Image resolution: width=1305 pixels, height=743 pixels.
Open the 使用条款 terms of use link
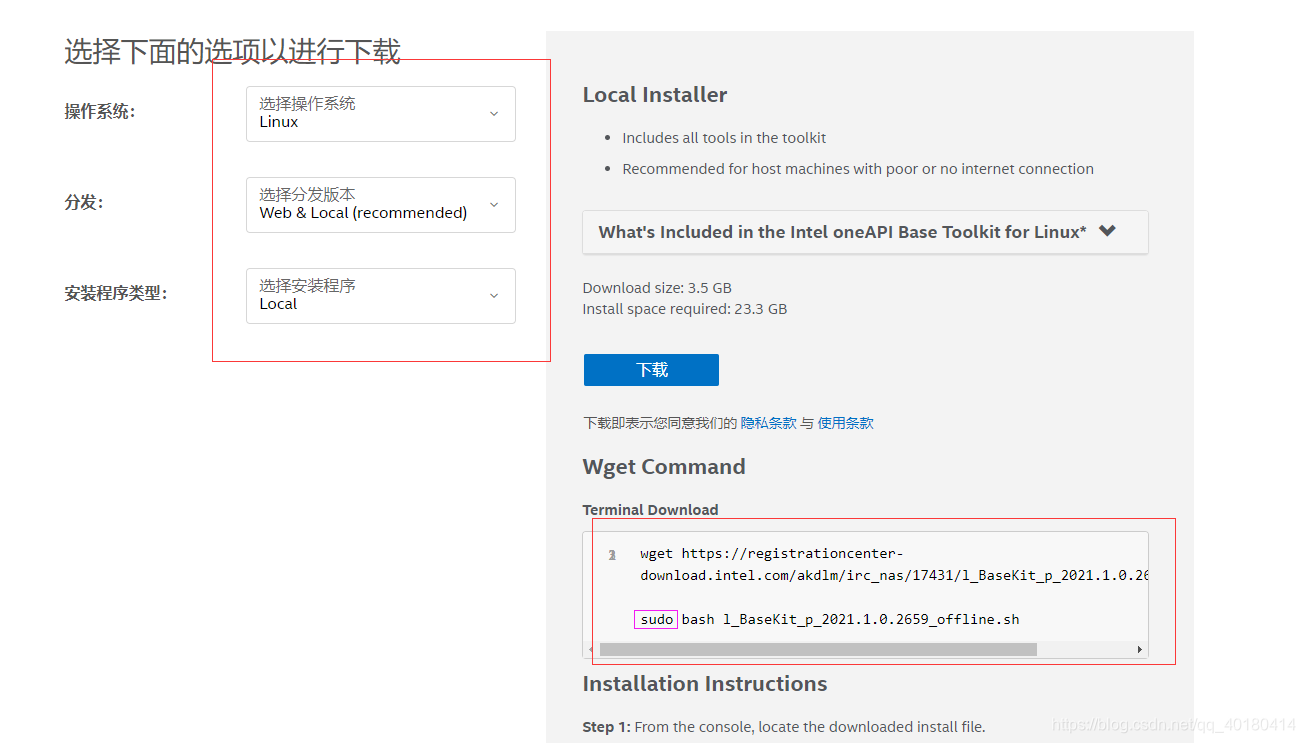[x=845, y=423]
